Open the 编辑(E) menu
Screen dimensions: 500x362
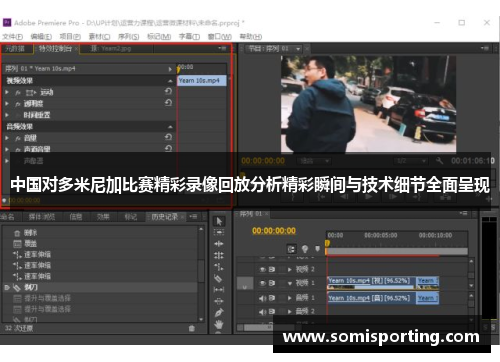(41, 36)
